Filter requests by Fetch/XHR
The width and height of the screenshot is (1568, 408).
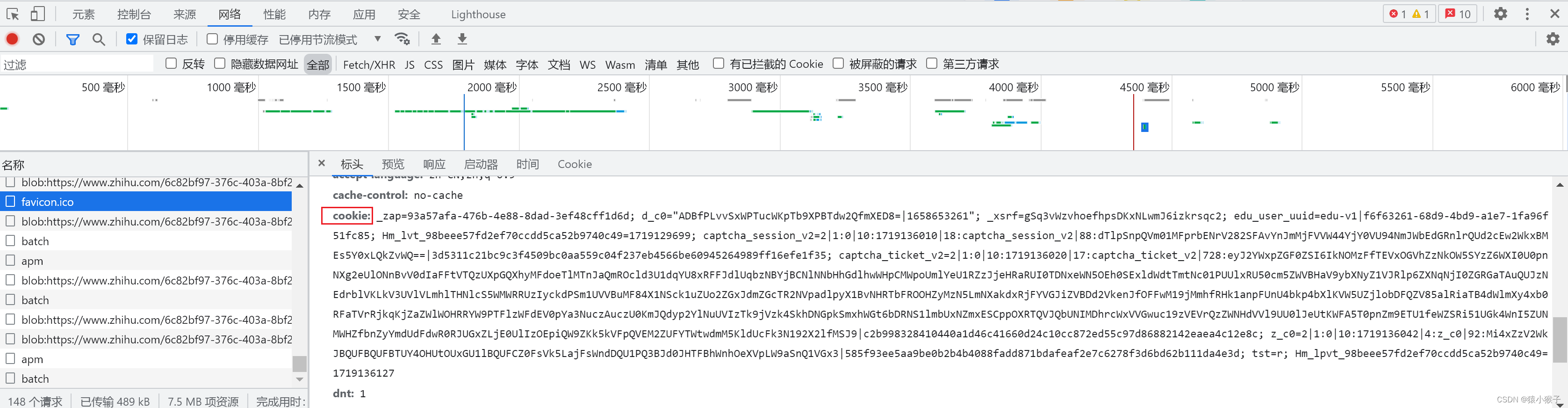coord(369,65)
